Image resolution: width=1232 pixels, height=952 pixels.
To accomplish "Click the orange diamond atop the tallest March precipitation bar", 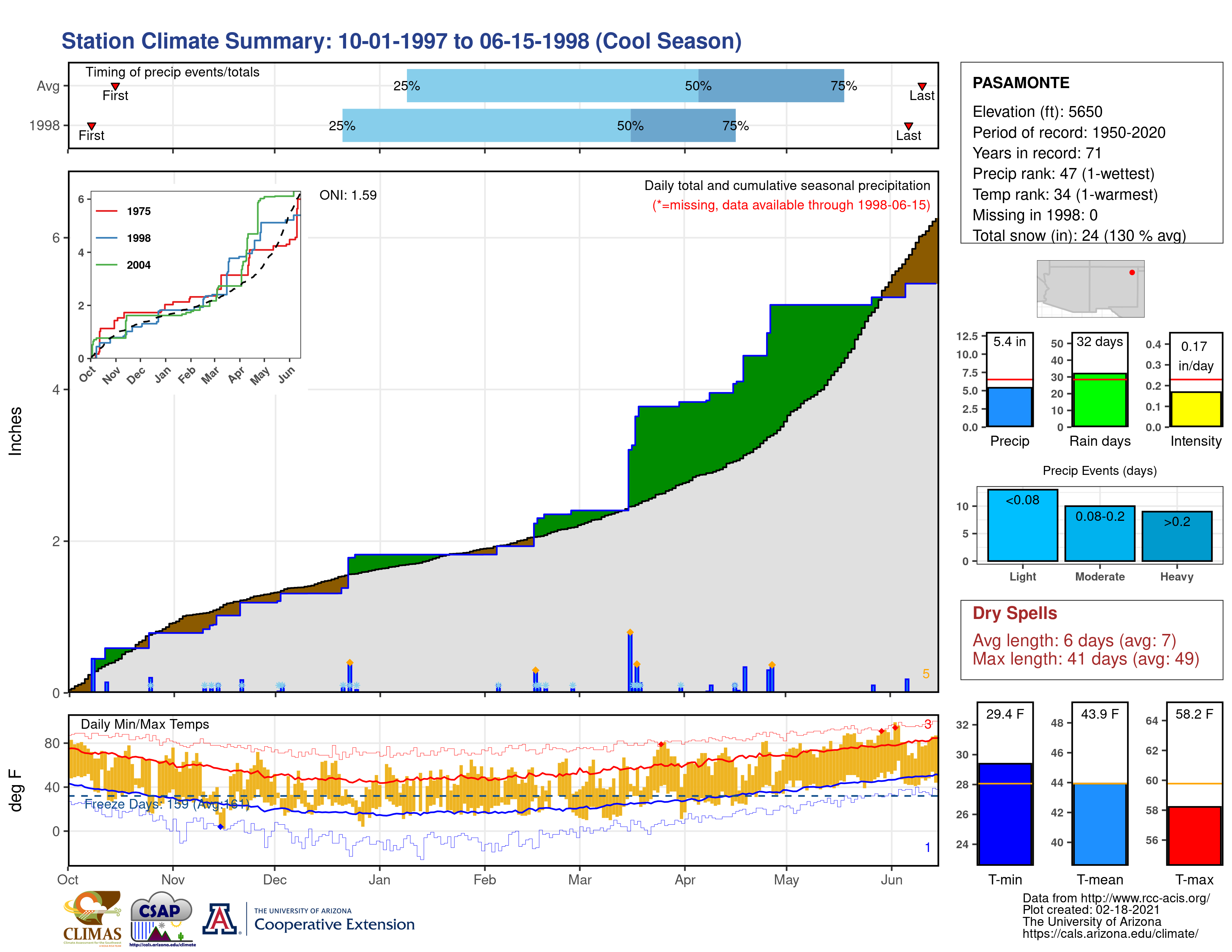I will point(629,632).
